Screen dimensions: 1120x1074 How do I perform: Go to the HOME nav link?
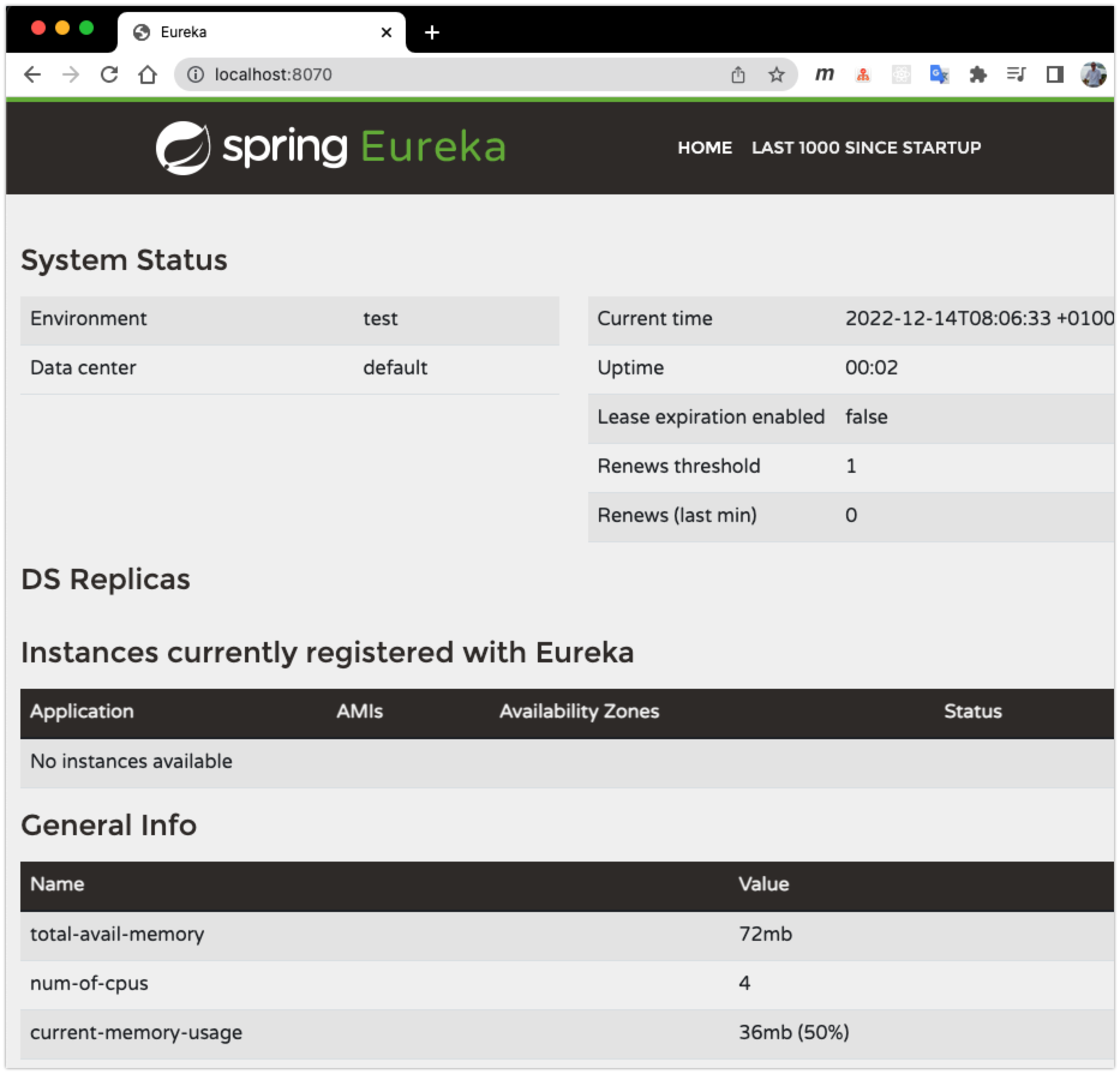pos(705,148)
